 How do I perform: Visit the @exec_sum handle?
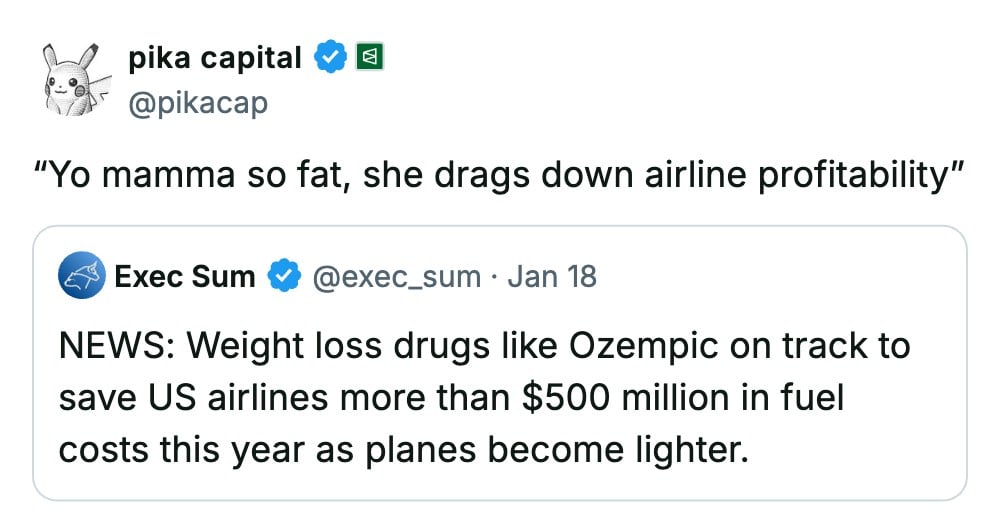pos(397,276)
